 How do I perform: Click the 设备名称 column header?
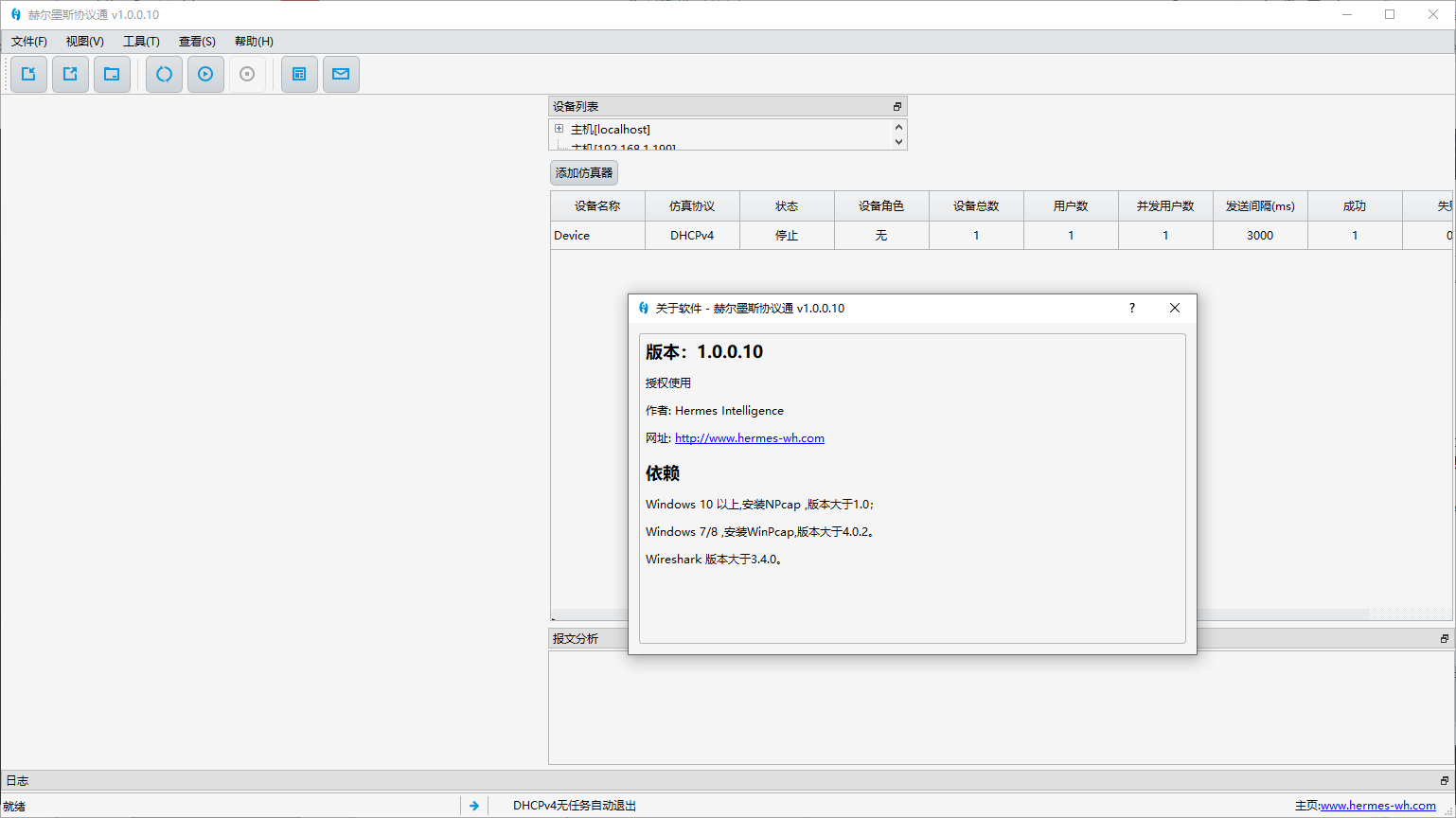(597, 206)
